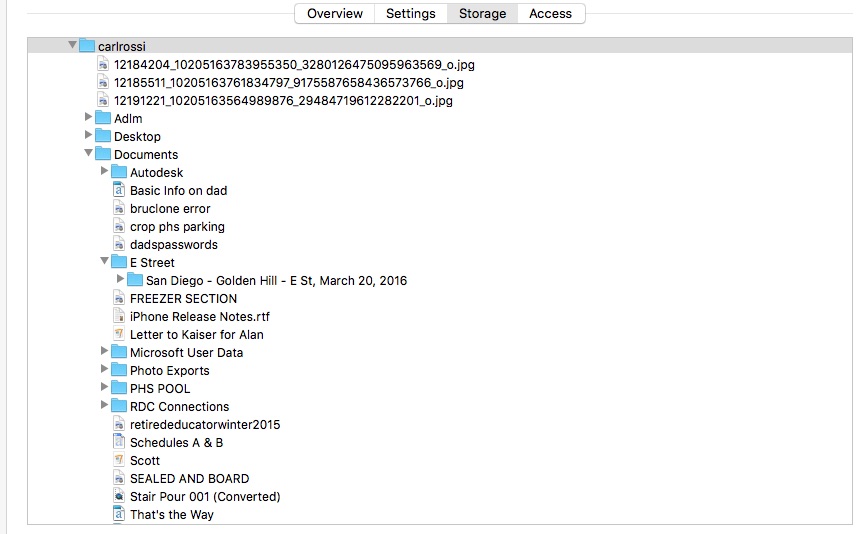Click the Basic Info on dad file icon
Viewport: 860px width, 534px height.
click(118, 190)
